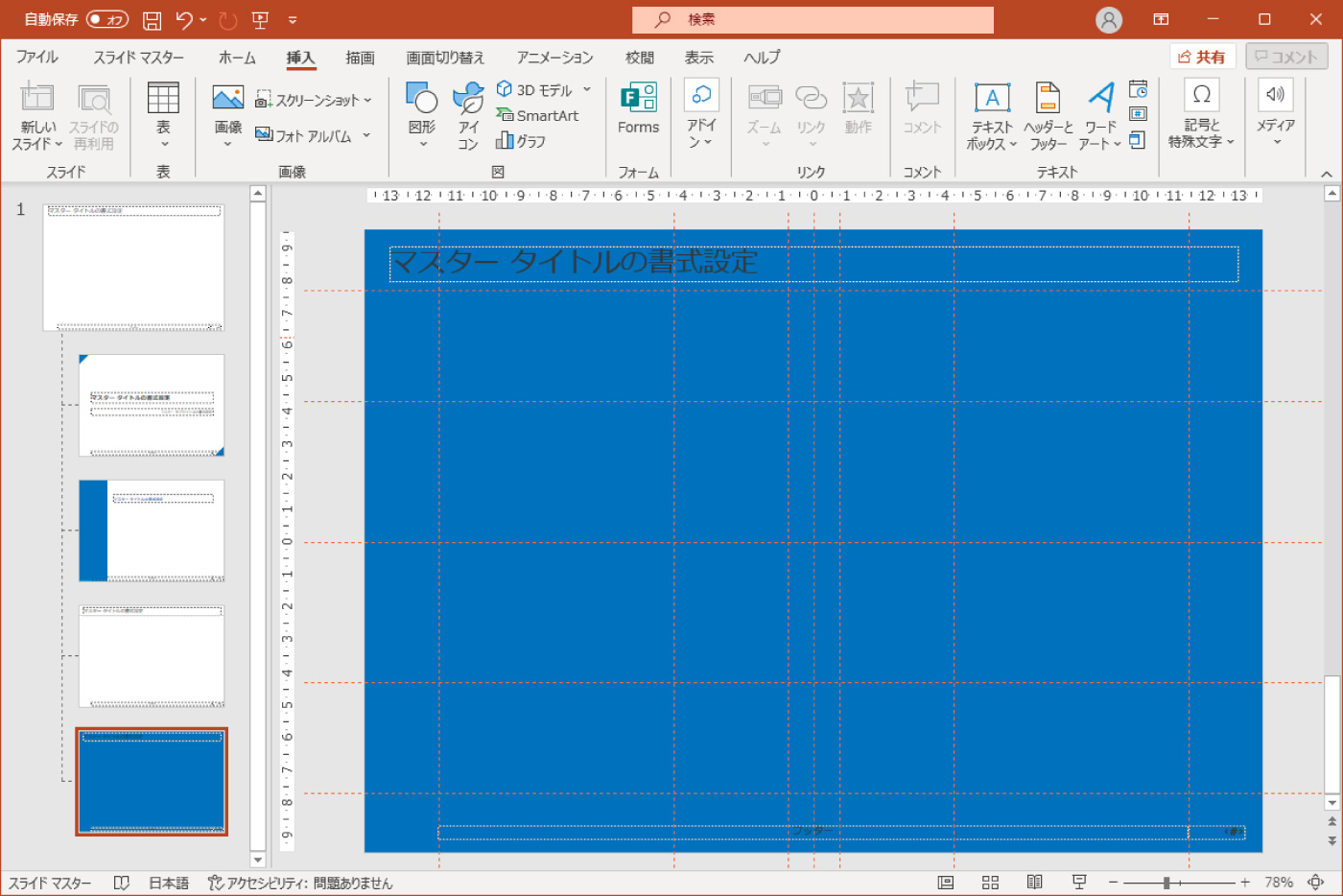Click the ワードアート icon
1343x896 pixels.
(1100, 98)
